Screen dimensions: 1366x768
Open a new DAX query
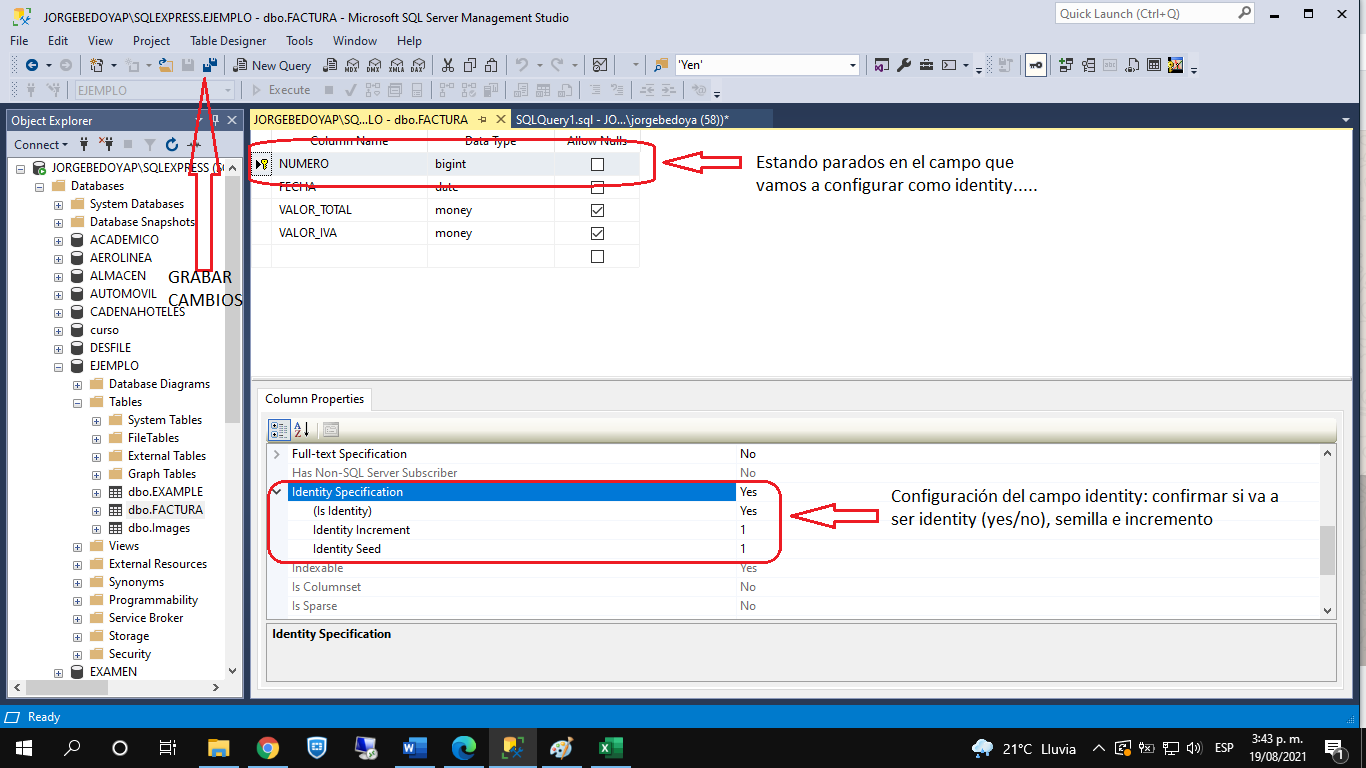coord(418,65)
